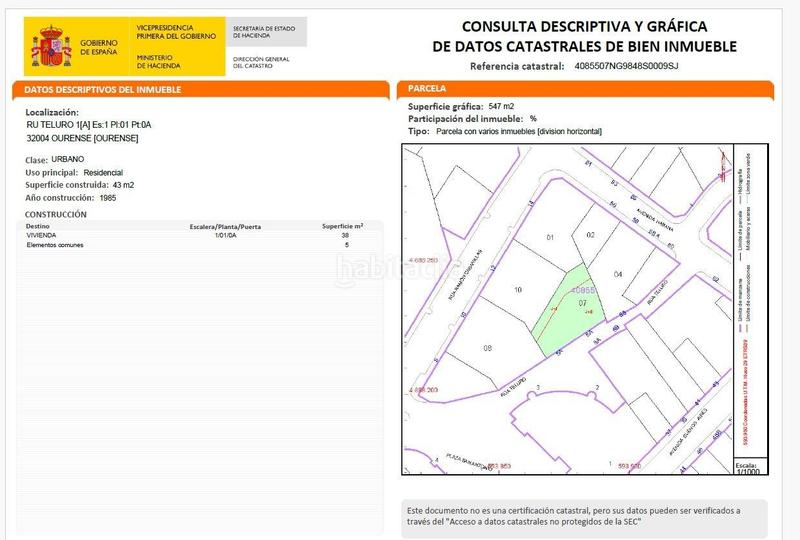Click the 'DE DATOS CATASTRALES DE BIEN INMUEBLE' line
Screen dimensions: 800x540
[x=584, y=46]
